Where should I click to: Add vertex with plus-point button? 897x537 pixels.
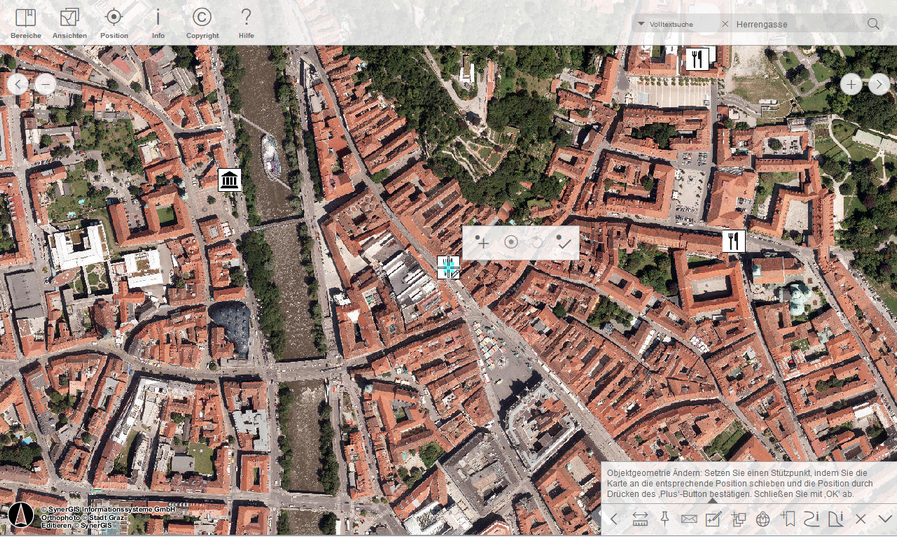[x=482, y=242]
